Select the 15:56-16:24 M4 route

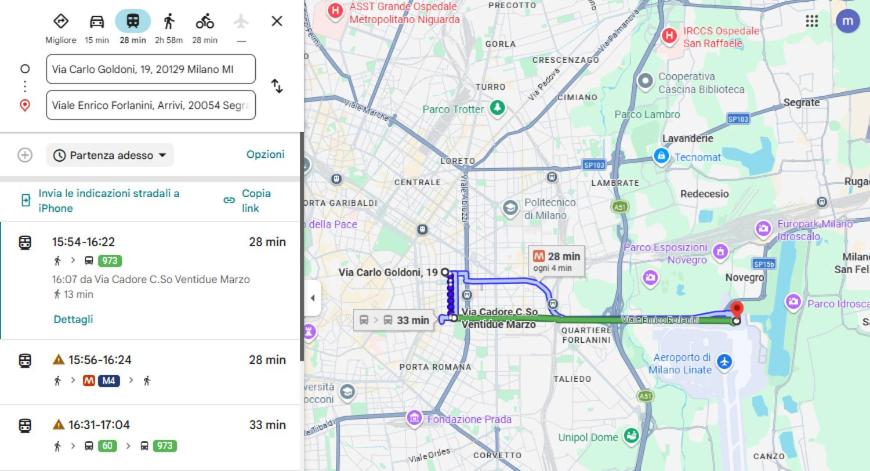151,372
